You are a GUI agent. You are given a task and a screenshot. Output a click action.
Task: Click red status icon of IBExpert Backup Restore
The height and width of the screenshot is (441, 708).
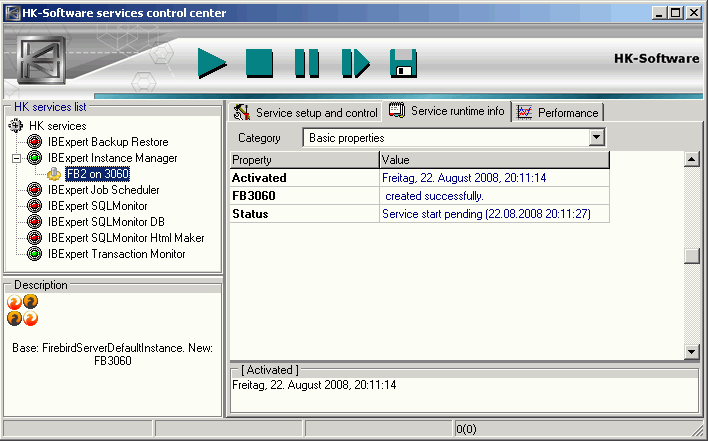tap(34, 142)
